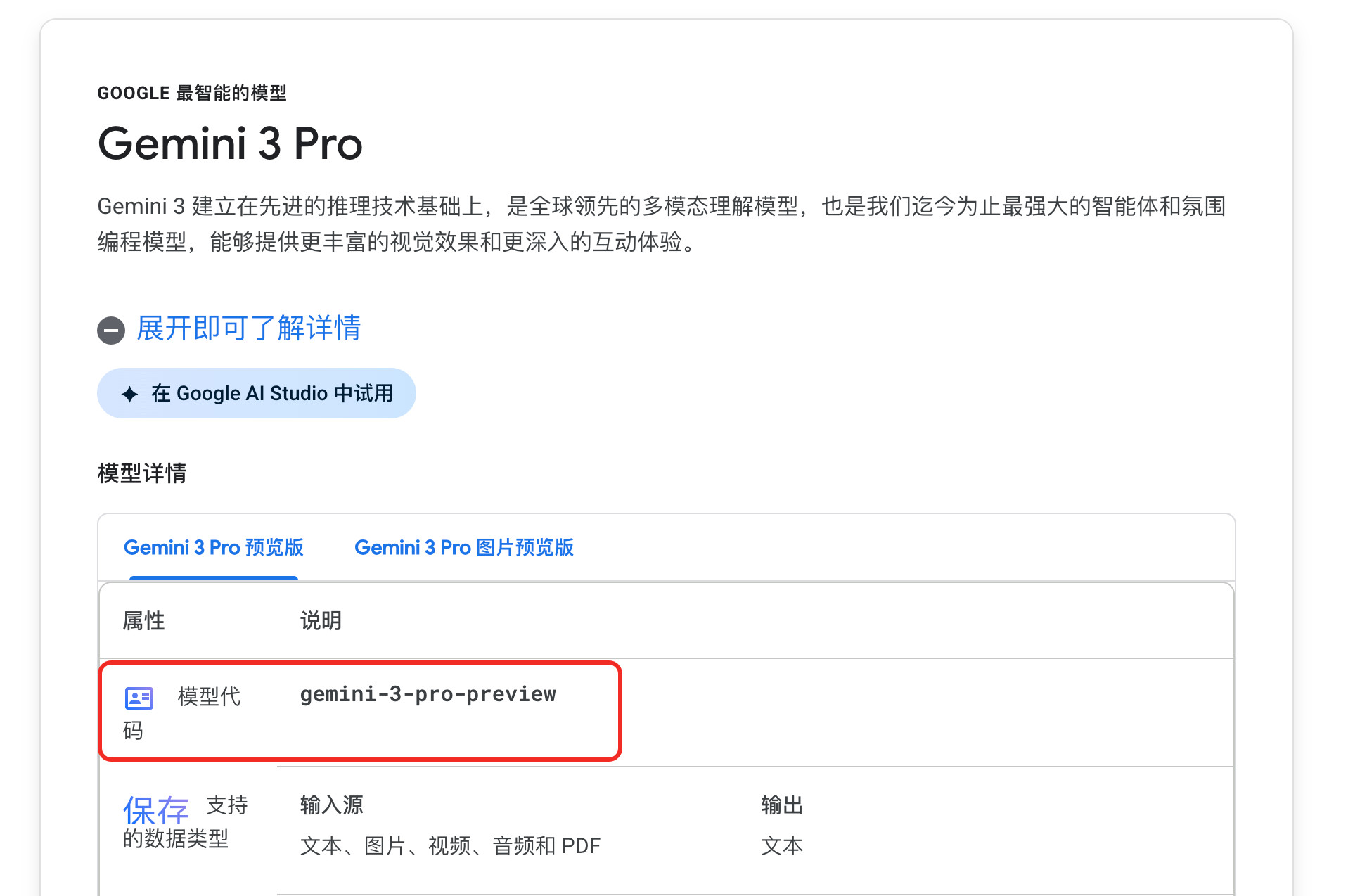Viewport: 1367px width, 896px height.
Task: Click the 输入源 label
Action: (331, 805)
